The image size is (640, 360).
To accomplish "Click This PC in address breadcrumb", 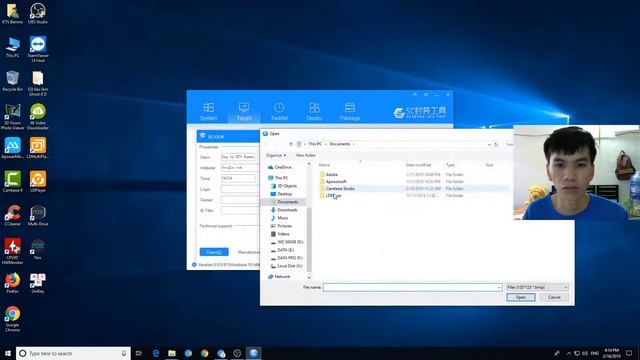I will click(x=315, y=144).
